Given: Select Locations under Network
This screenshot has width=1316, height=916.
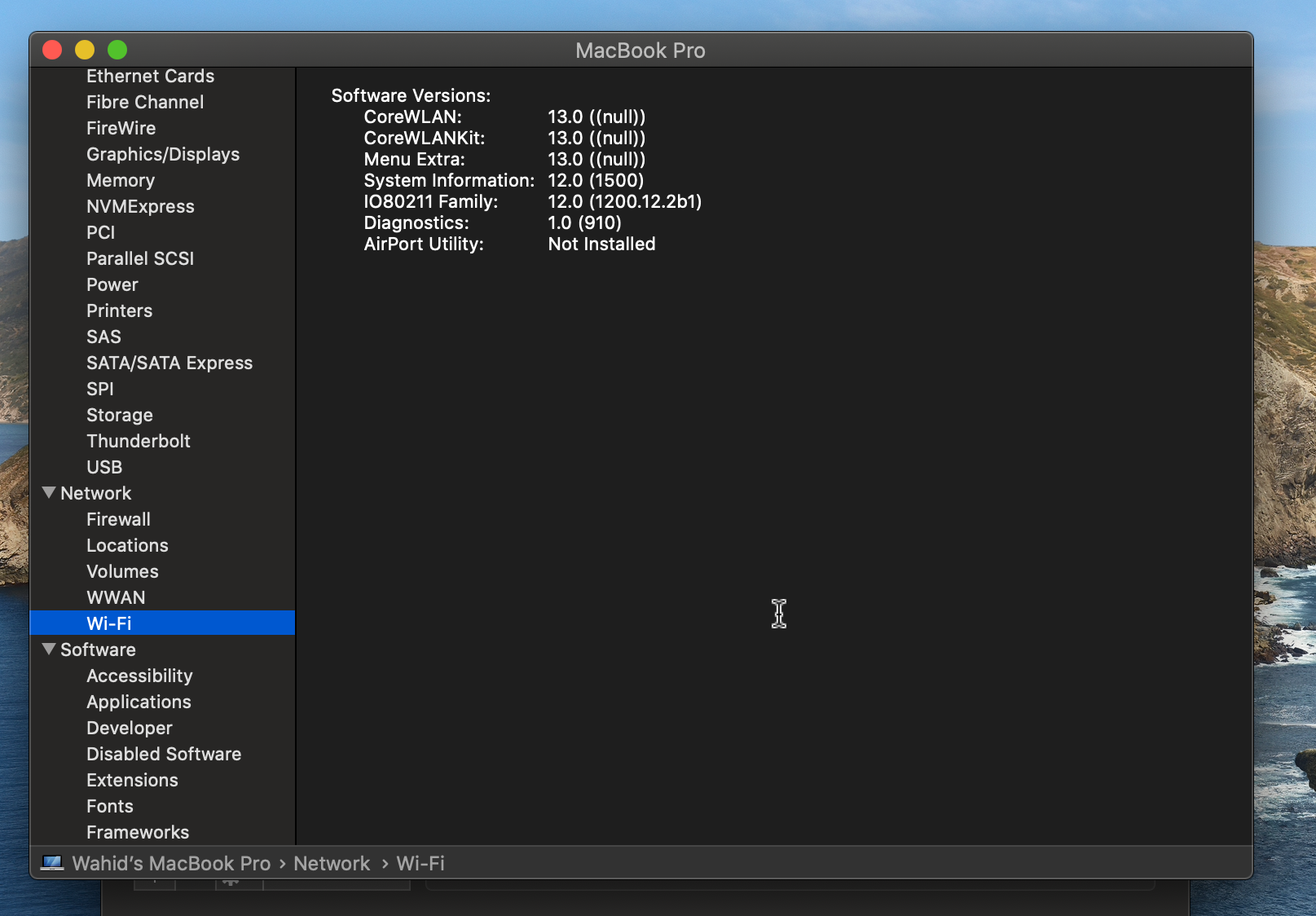Looking at the screenshot, I should (128, 545).
